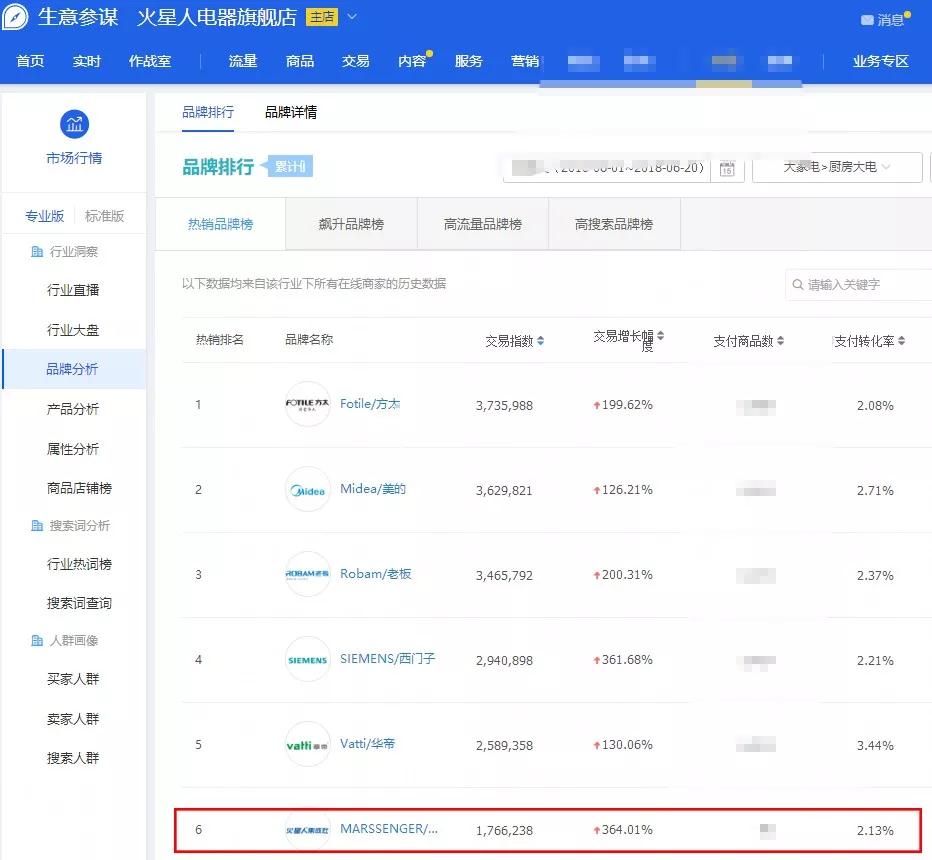
Task: Open 行业热词榜 in the sidebar
Action: click(x=80, y=564)
